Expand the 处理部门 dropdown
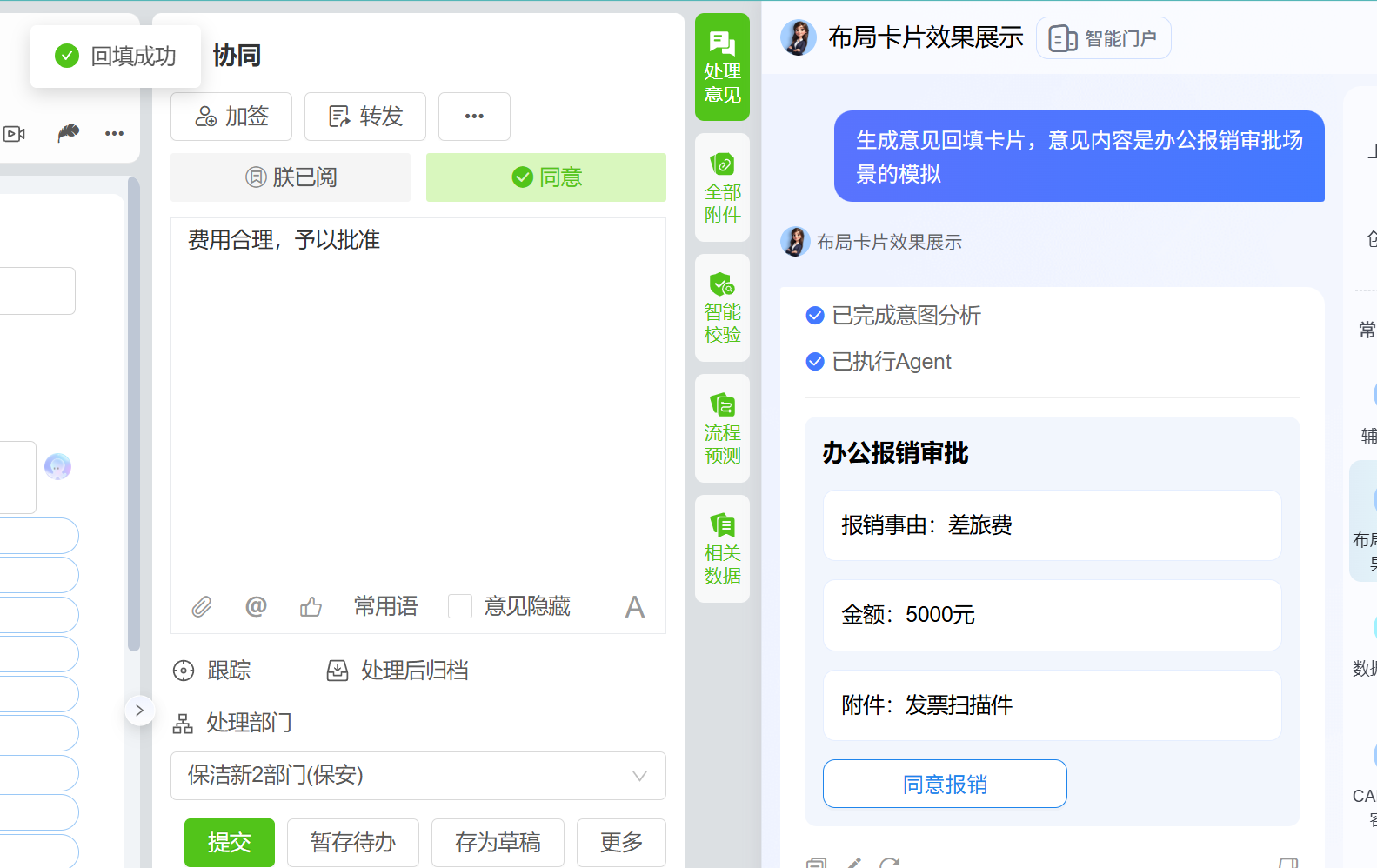 [x=418, y=776]
